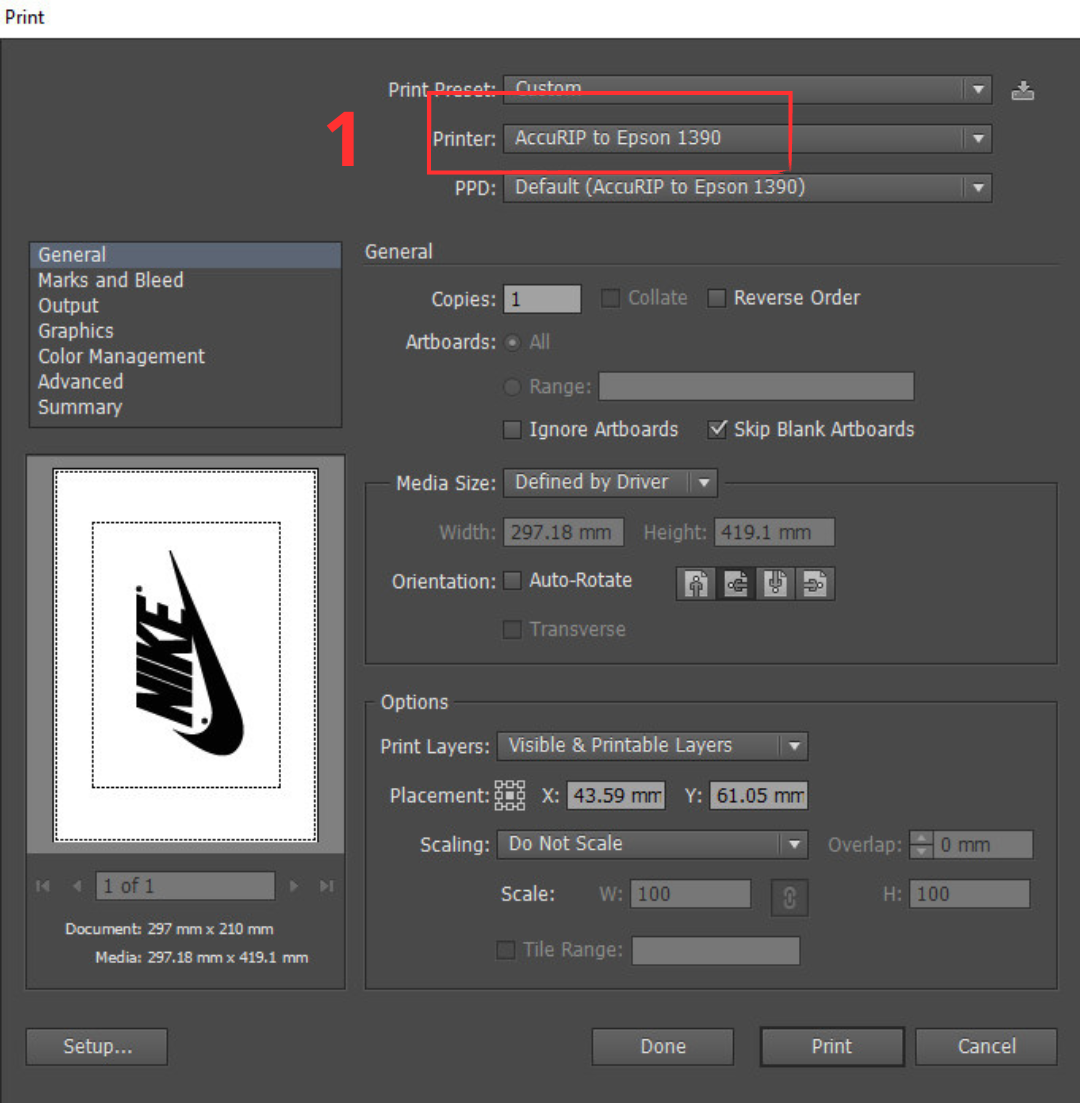Image resolution: width=1080 pixels, height=1103 pixels.
Task: Toggle the constrain proportions link icon
Action: (789, 897)
